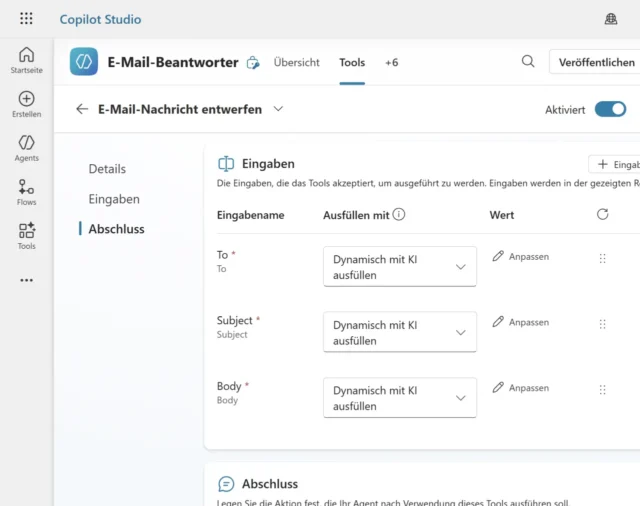Click the refresh icon in the Wert column
The width and height of the screenshot is (640, 506).
[602, 214]
